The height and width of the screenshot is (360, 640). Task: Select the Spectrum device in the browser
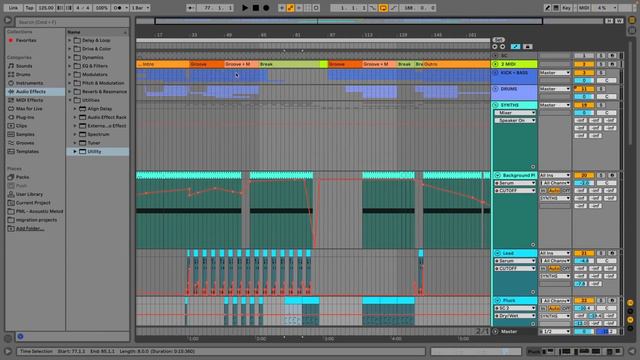[98, 135]
